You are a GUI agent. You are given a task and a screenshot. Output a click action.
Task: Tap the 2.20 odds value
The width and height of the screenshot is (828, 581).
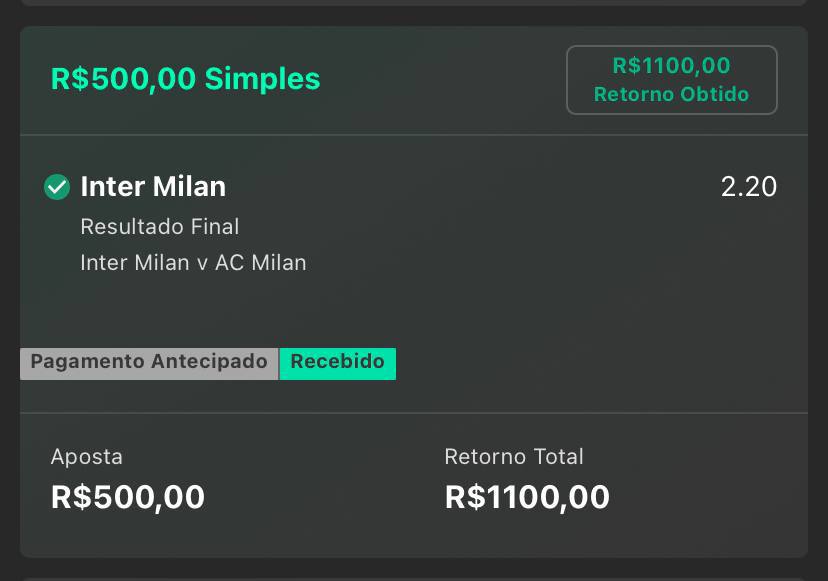tap(749, 186)
